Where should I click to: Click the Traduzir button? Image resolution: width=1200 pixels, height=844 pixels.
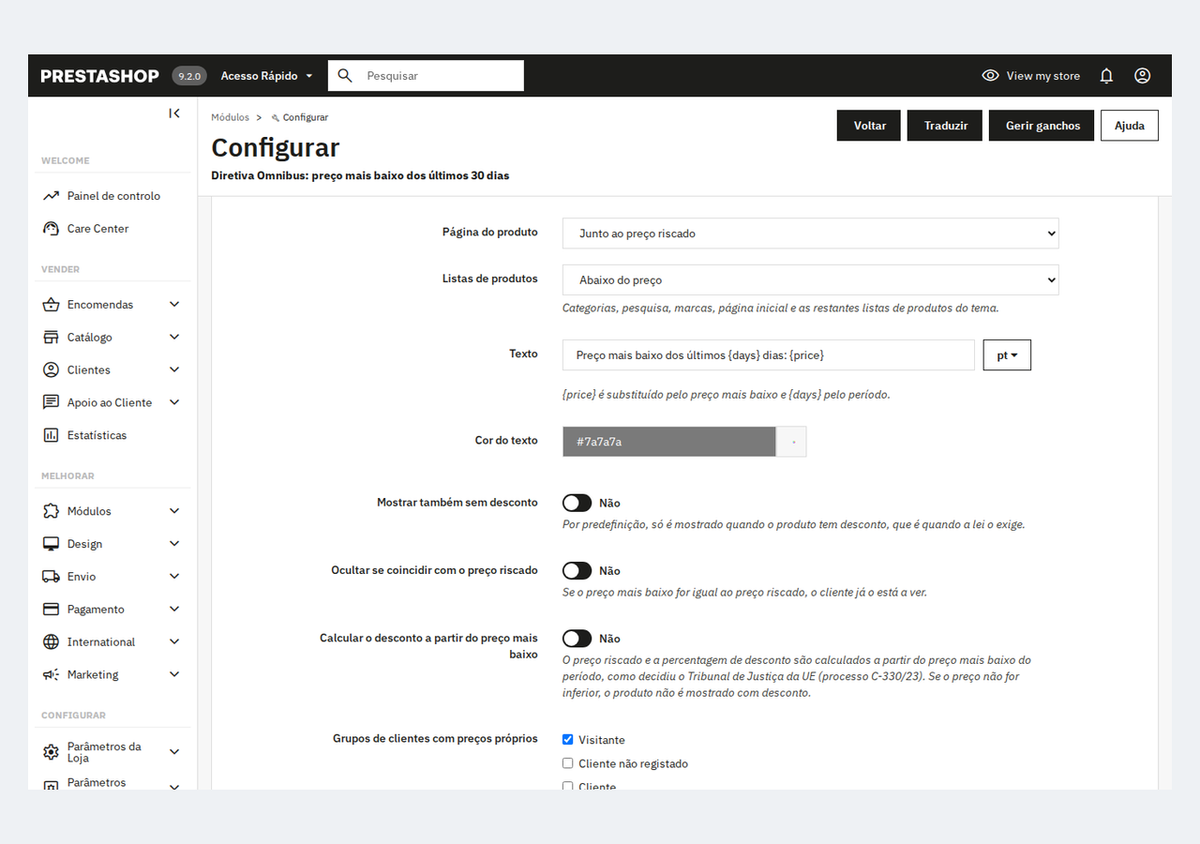[946, 126]
